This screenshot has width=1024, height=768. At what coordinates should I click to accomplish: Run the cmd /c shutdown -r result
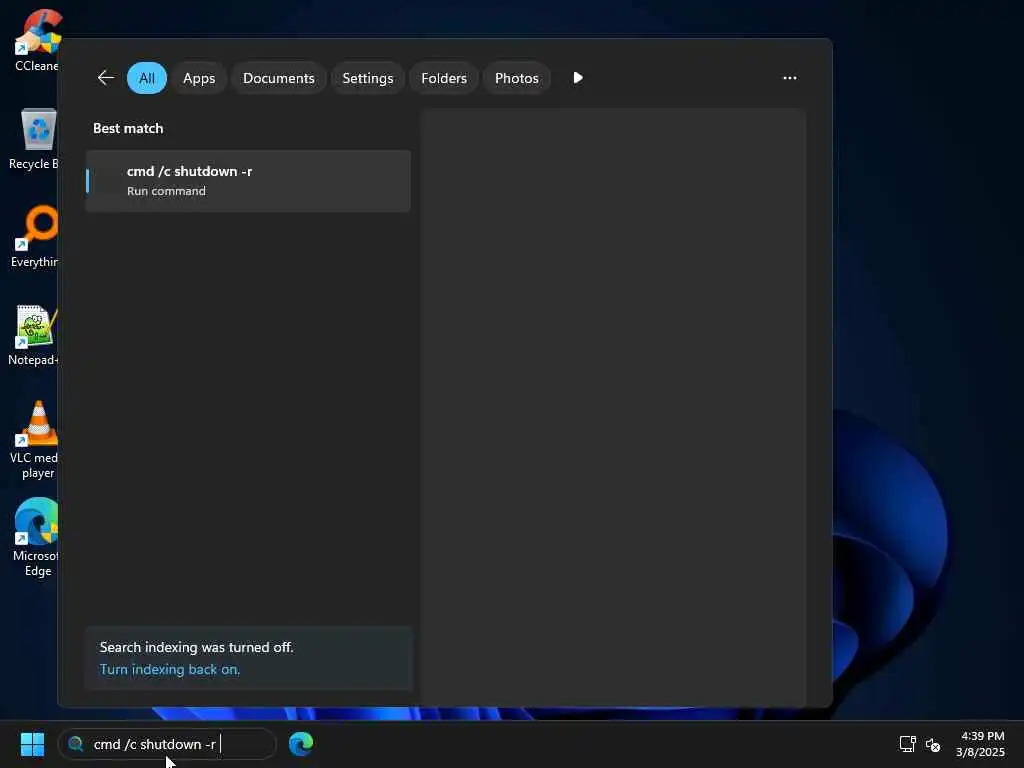(248, 181)
